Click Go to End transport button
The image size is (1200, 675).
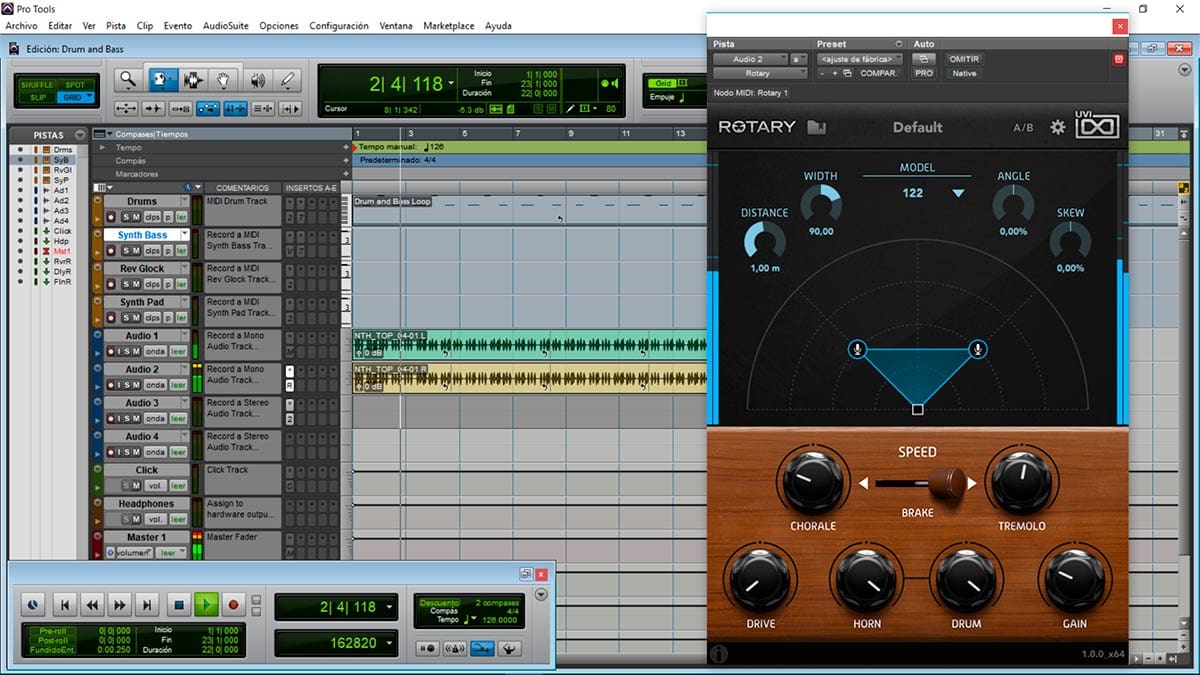(x=148, y=604)
